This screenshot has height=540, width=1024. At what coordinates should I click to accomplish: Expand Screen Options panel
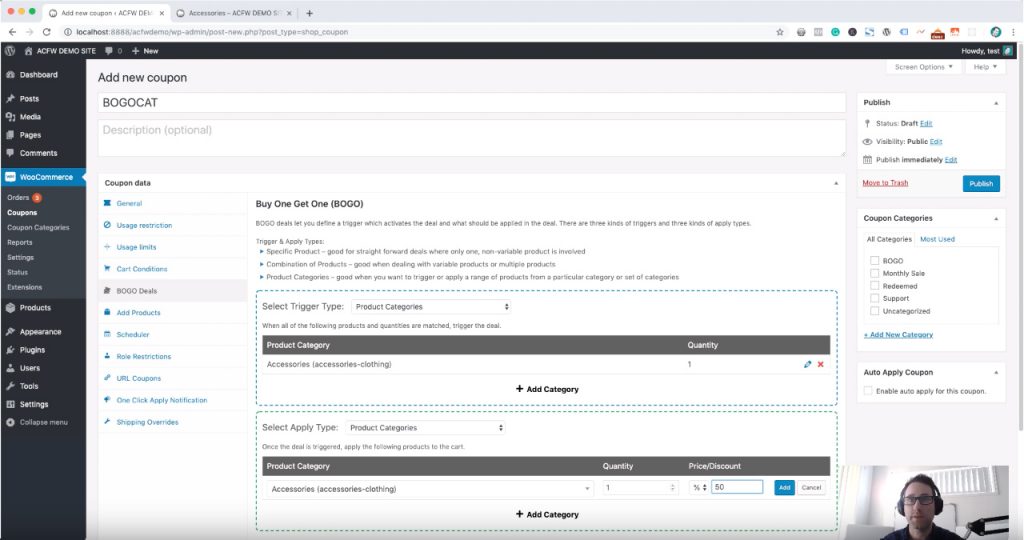point(923,67)
